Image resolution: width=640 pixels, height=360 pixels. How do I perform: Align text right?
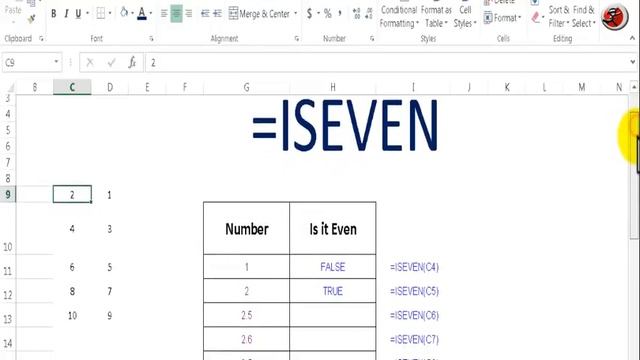(x=189, y=14)
